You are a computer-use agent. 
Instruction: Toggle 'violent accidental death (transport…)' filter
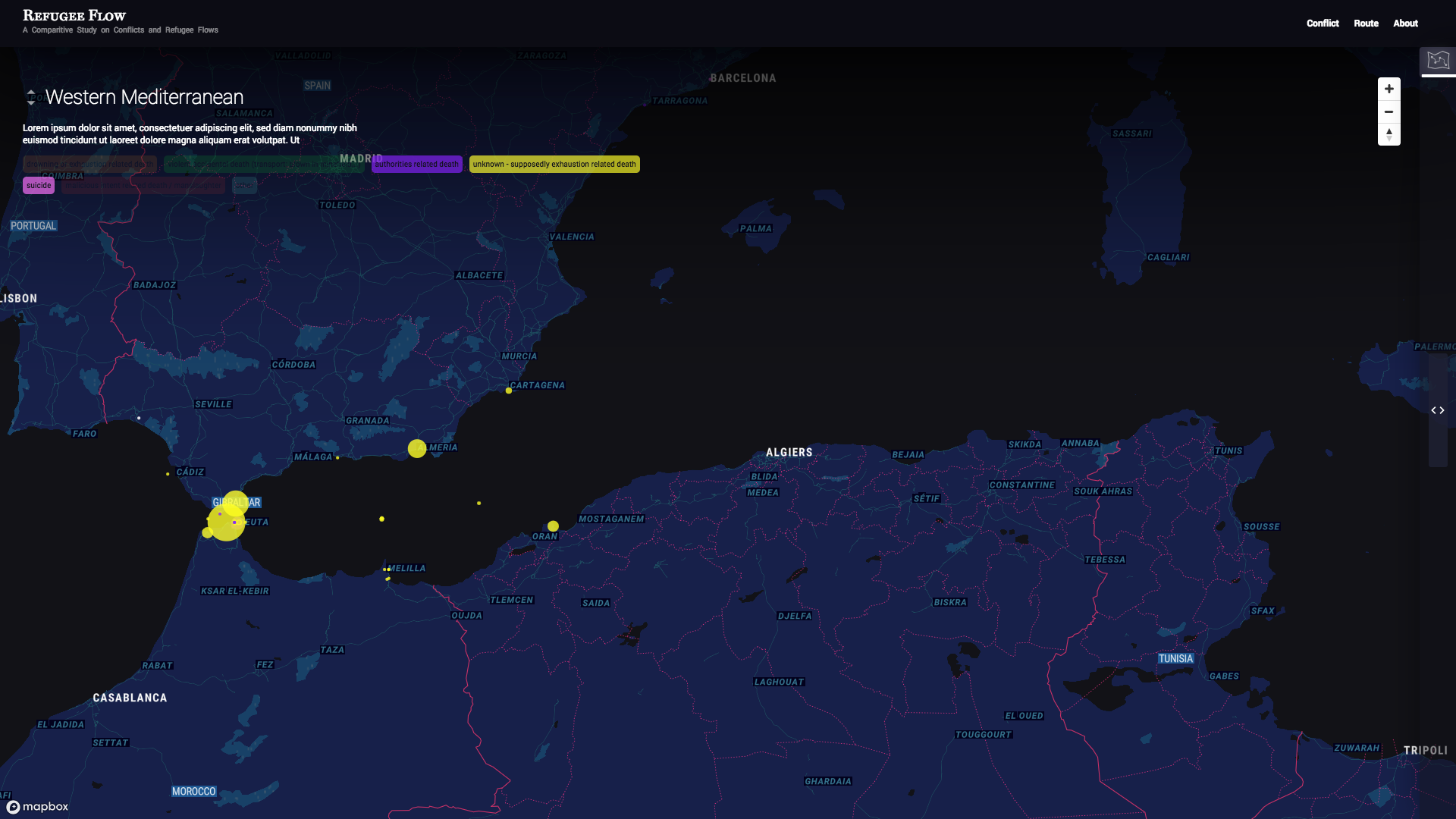click(263, 164)
